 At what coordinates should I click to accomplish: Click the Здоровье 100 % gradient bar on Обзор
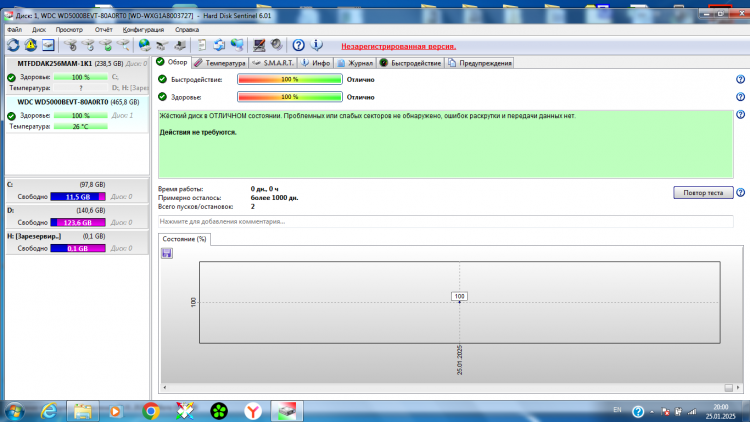pyautogui.click(x=290, y=97)
